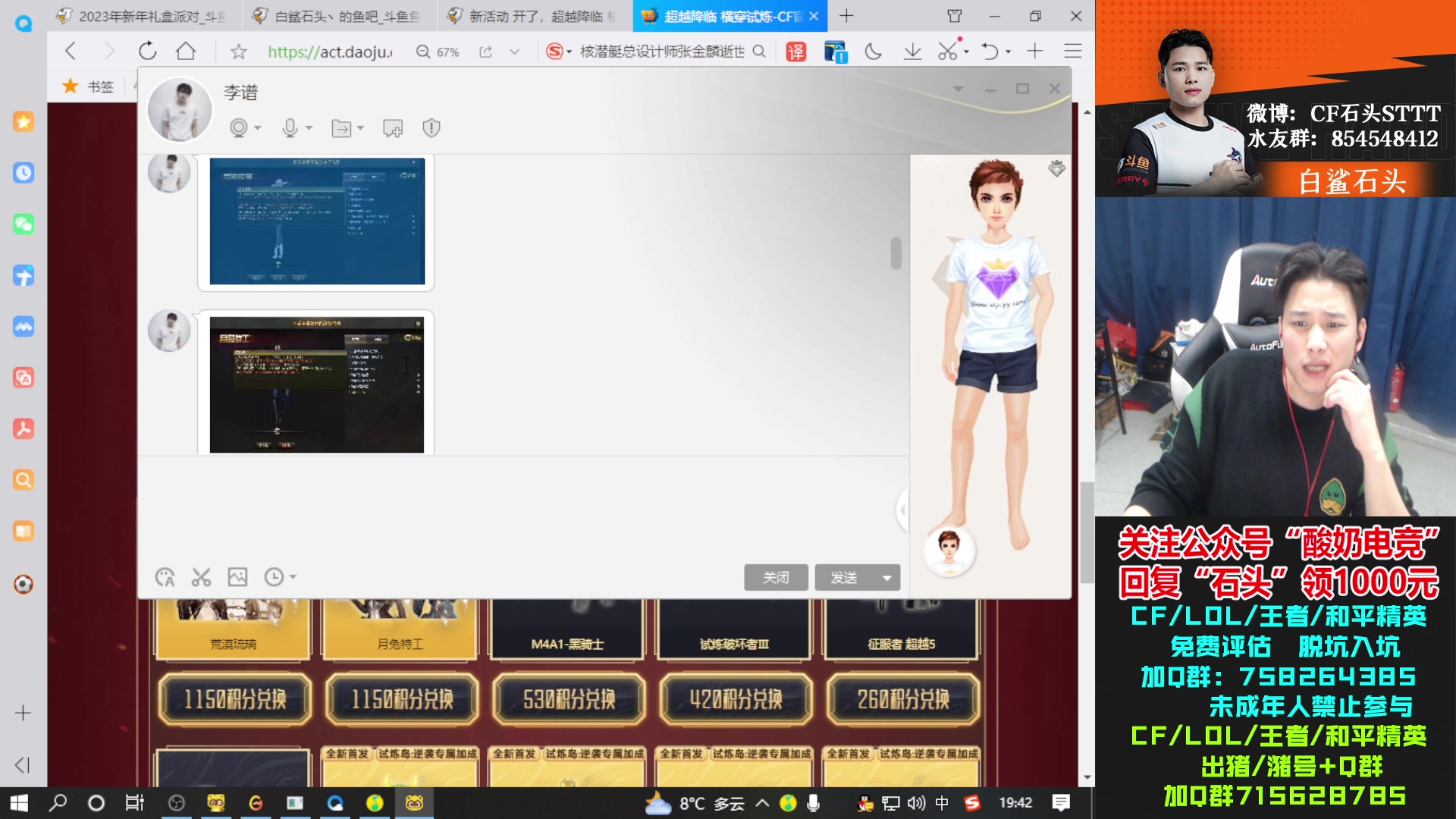Insert a picture into the chat
The width and height of the screenshot is (1456, 819).
[237, 577]
